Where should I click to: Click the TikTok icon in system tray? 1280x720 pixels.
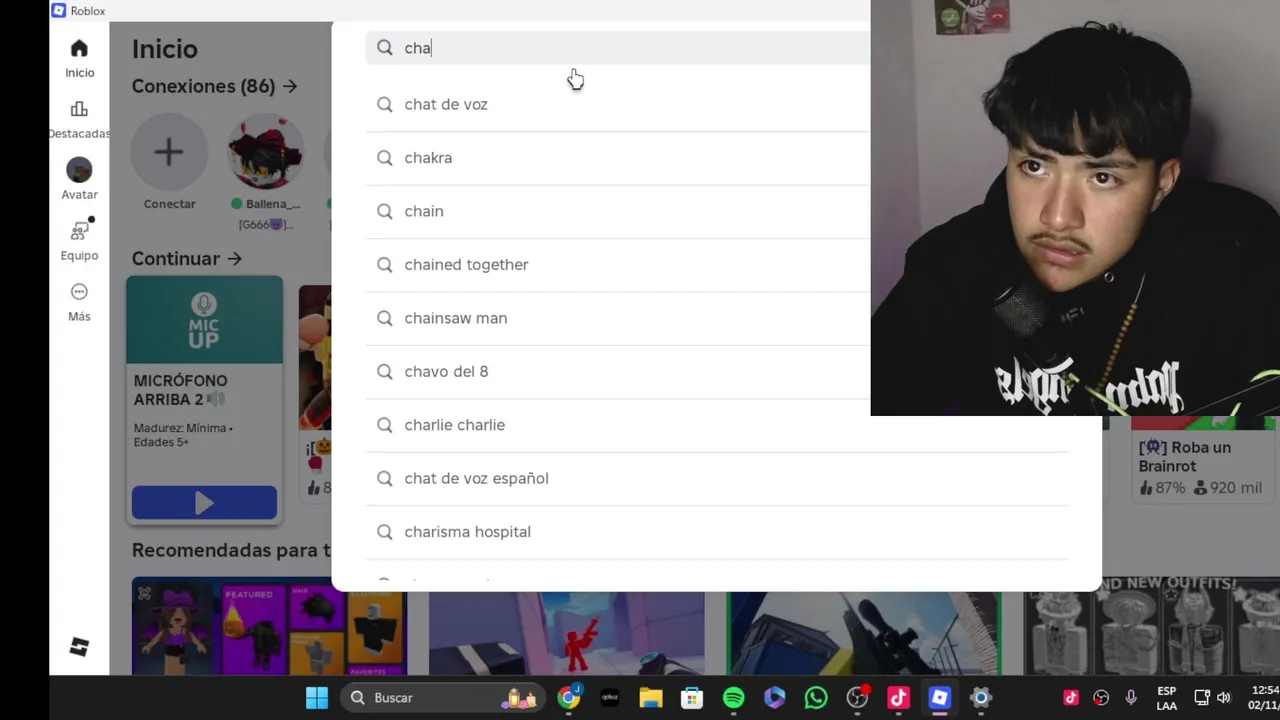(x=1071, y=698)
